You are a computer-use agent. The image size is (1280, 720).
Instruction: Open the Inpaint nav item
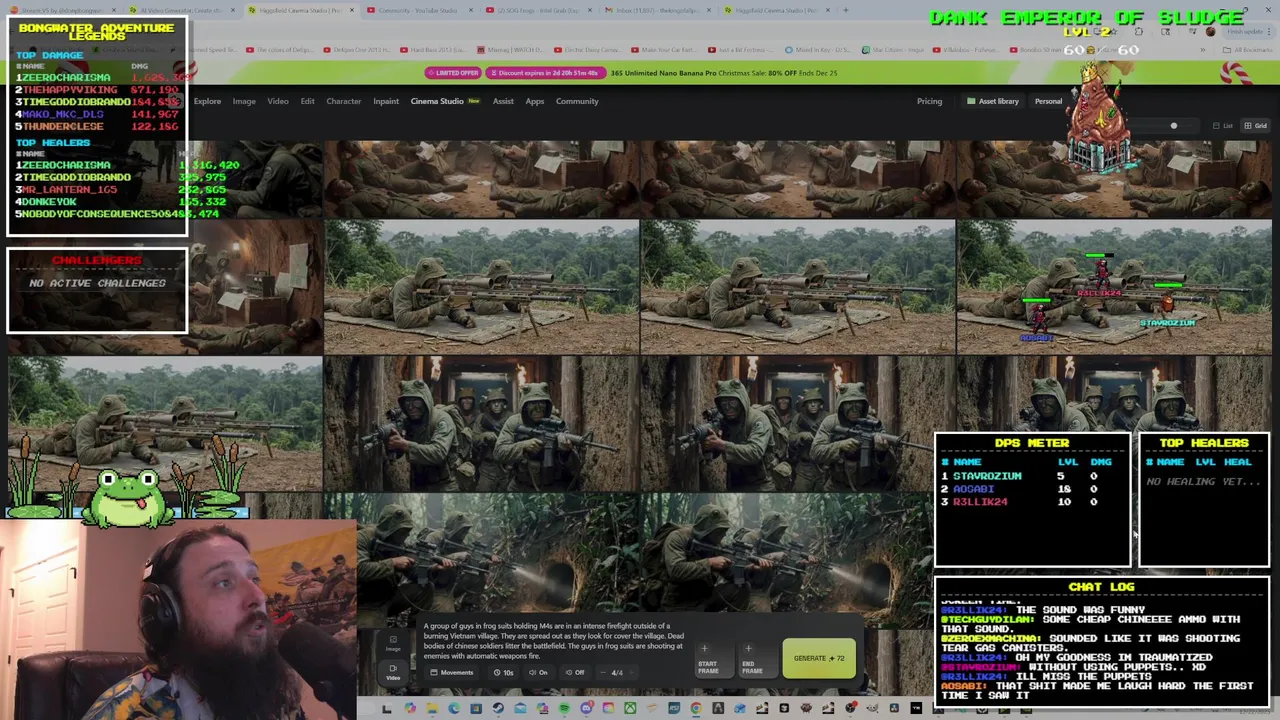386,101
